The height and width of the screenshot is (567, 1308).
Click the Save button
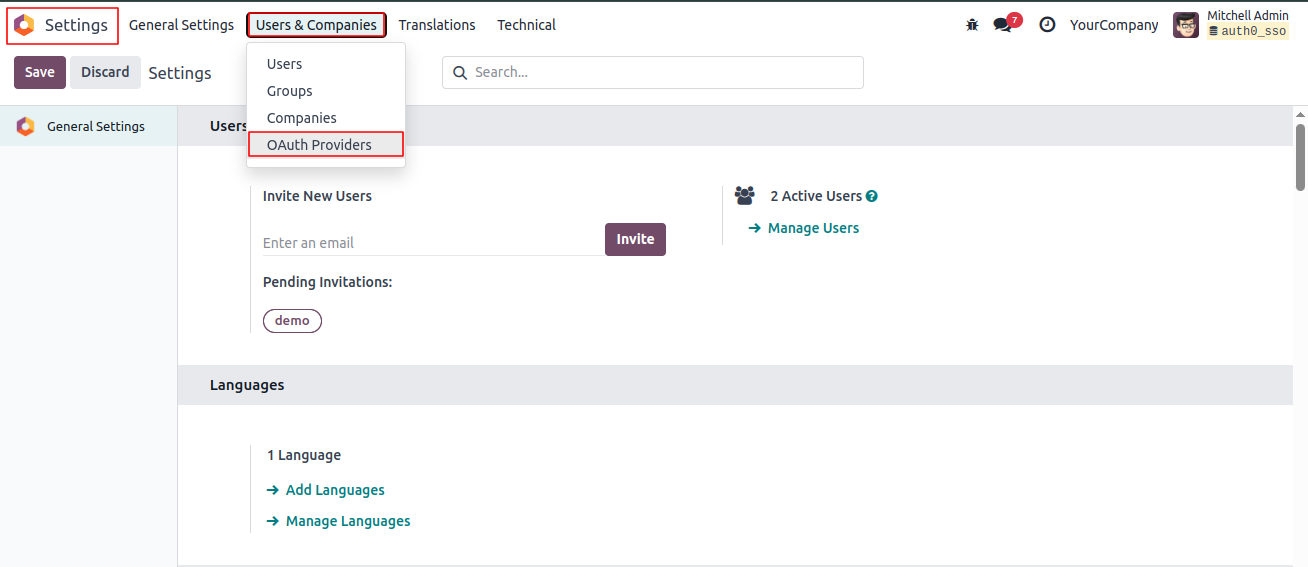(40, 72)
